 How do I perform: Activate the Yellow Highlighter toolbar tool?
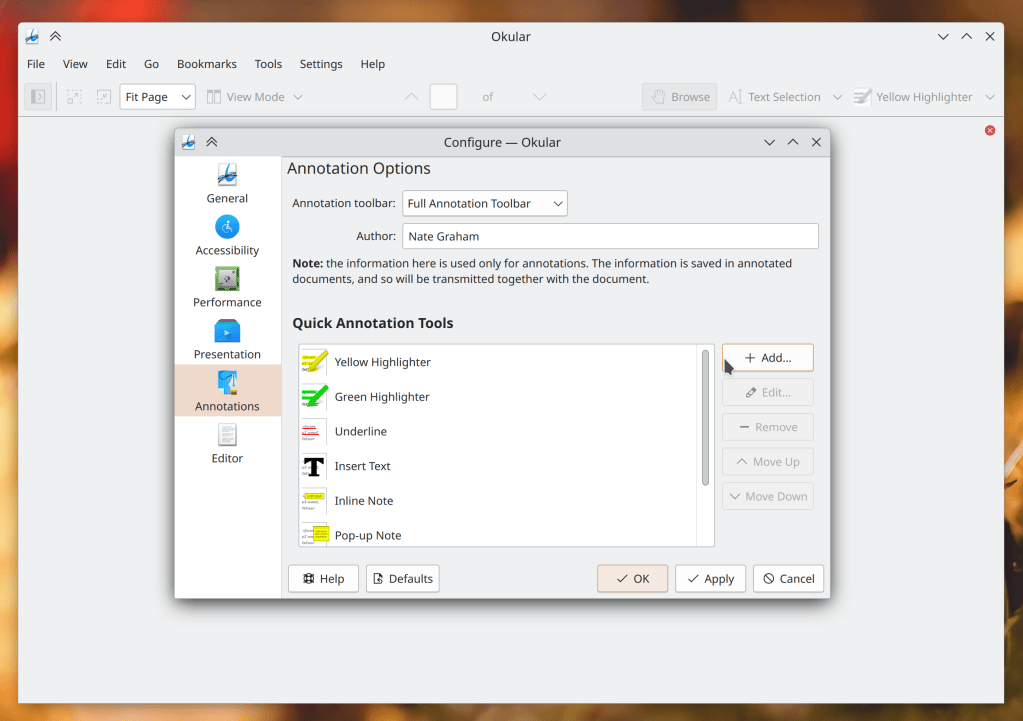(913, 97)
